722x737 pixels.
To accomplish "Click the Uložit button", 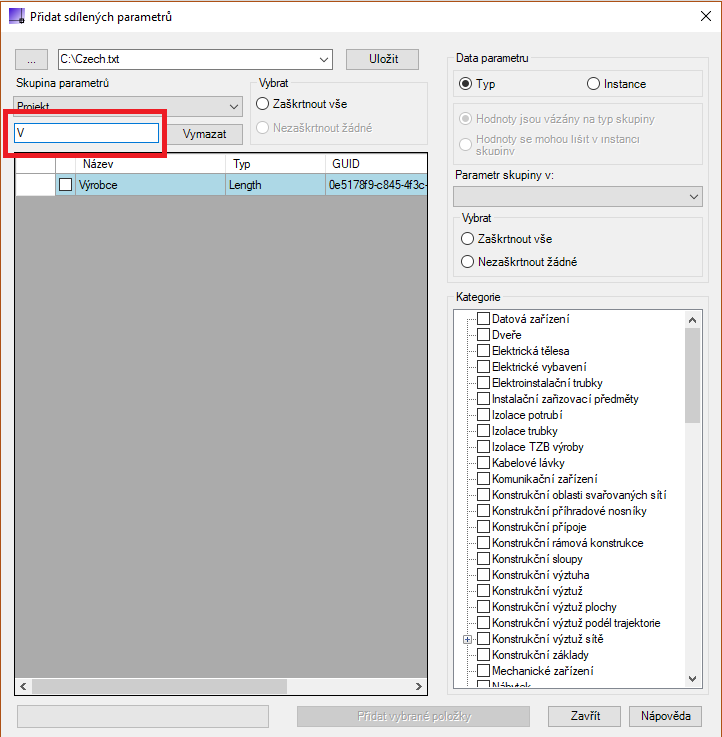I will (383, 59).
